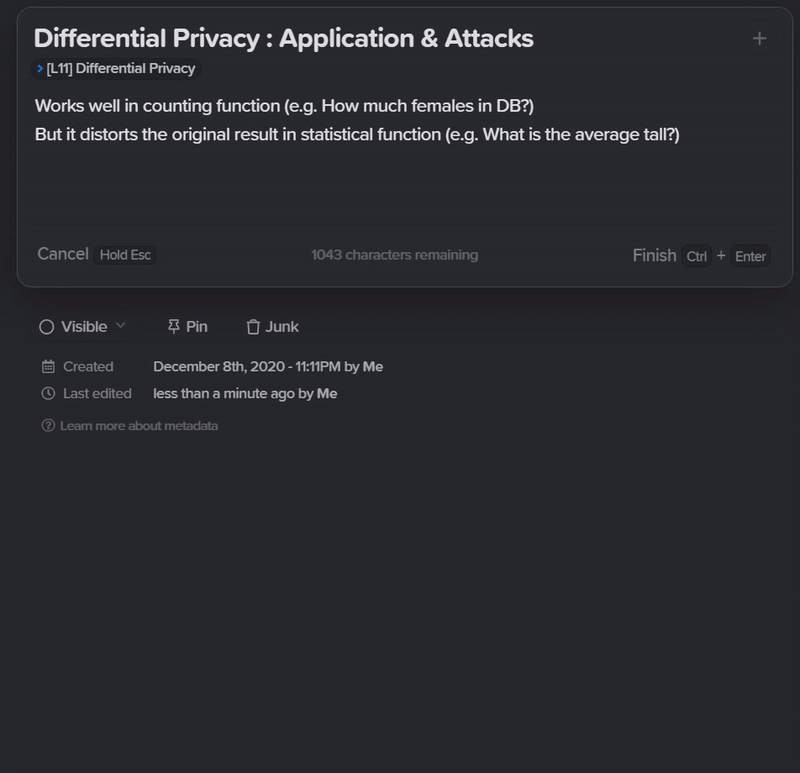Image resolution: width=800 pixels, height=773 pixels.
Task: Click the Ctrl key hint badge
Action: point(696,256)
